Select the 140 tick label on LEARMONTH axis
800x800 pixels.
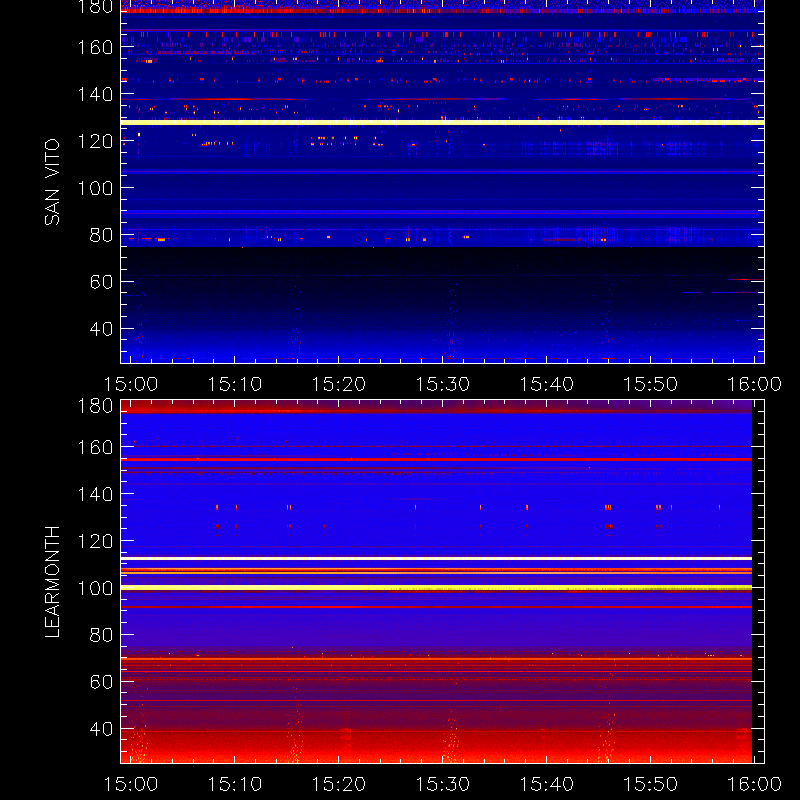point(95,494)
